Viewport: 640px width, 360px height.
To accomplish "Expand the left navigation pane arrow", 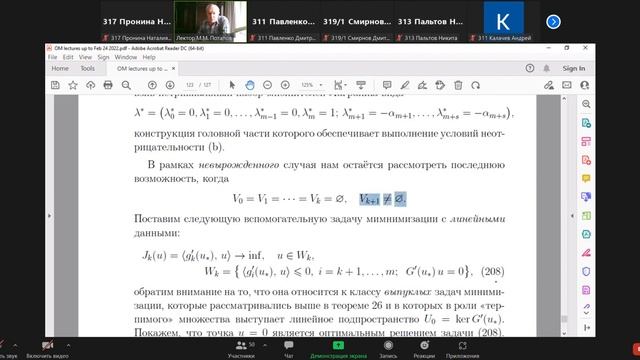I will point(50,216).
